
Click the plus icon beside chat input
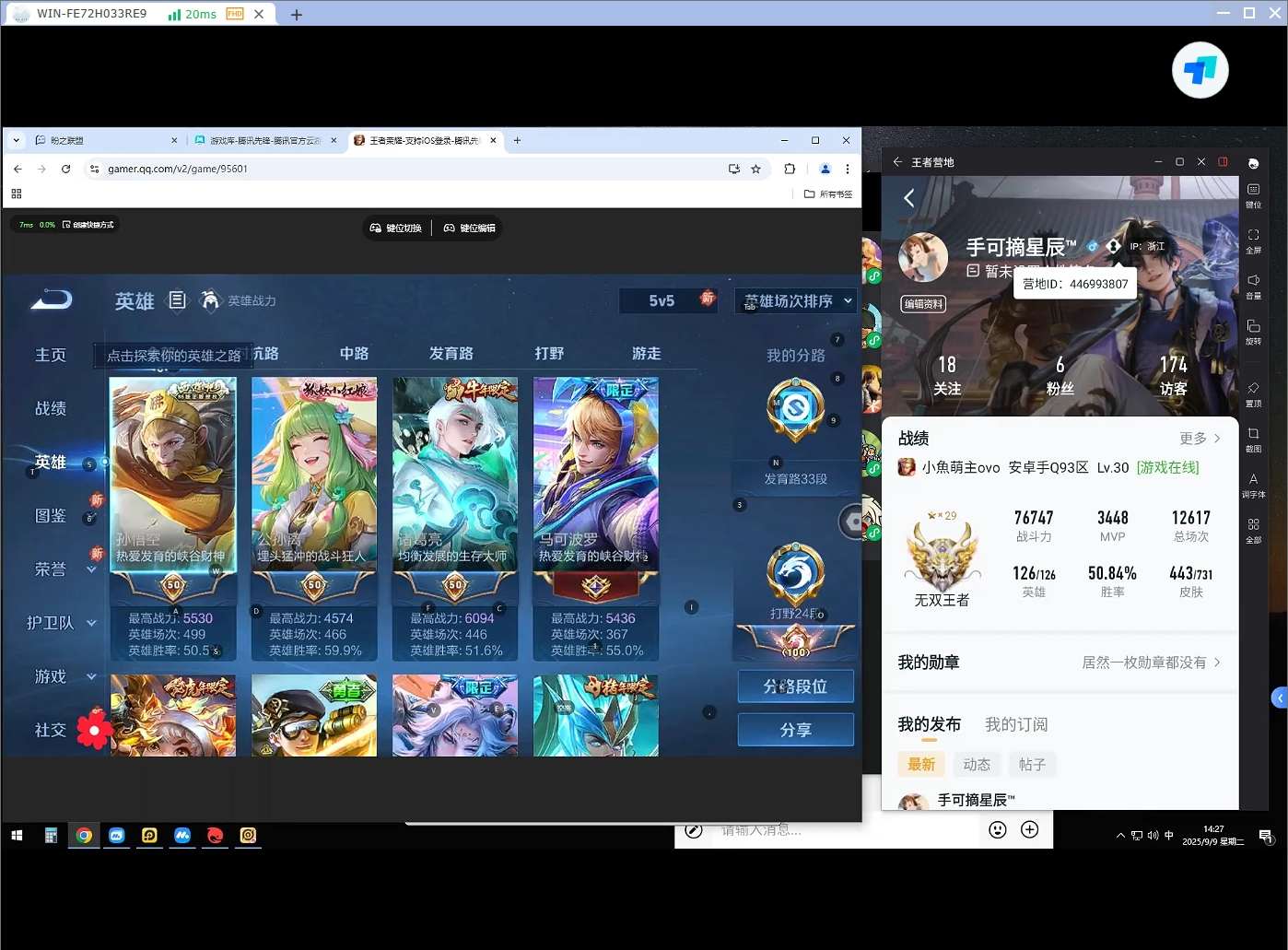[x=1030, y=829]
